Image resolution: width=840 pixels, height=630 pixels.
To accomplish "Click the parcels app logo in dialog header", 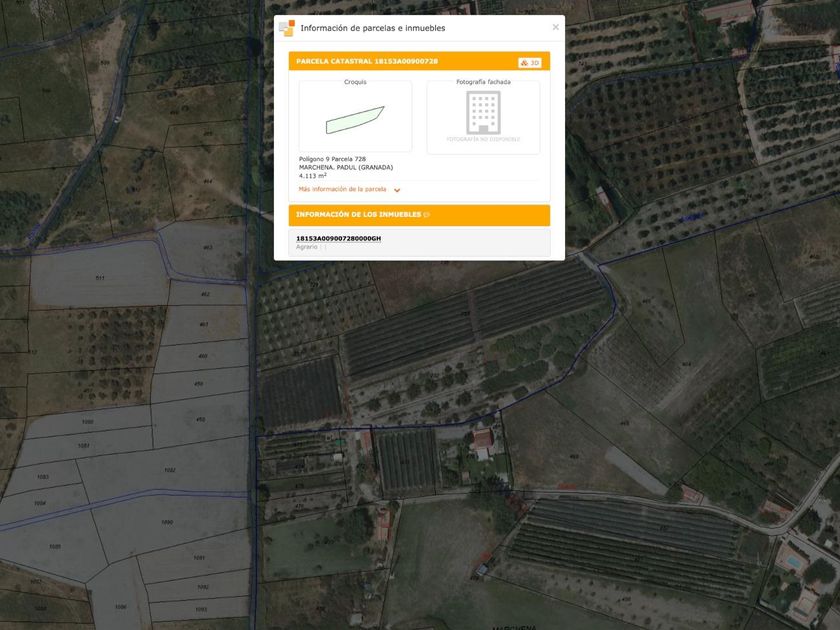I will coord(287,28).
